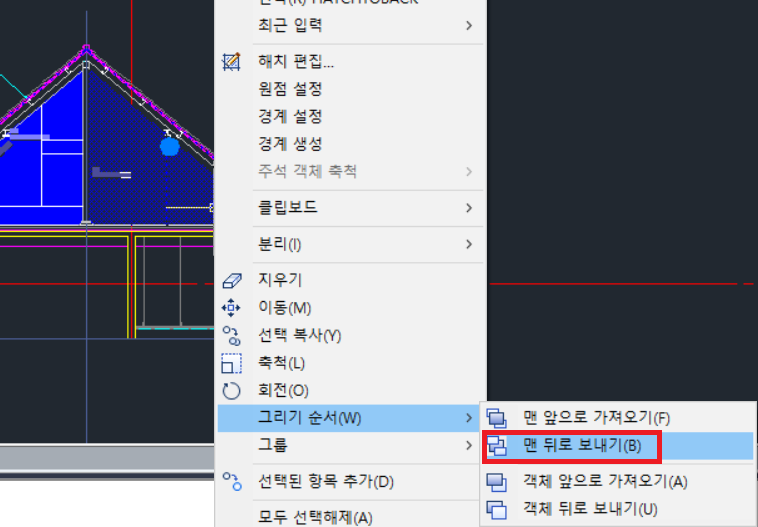Click the Send to Back icon in submenu
This screenshot has height=527, width=758.
(x=496, y=446)
